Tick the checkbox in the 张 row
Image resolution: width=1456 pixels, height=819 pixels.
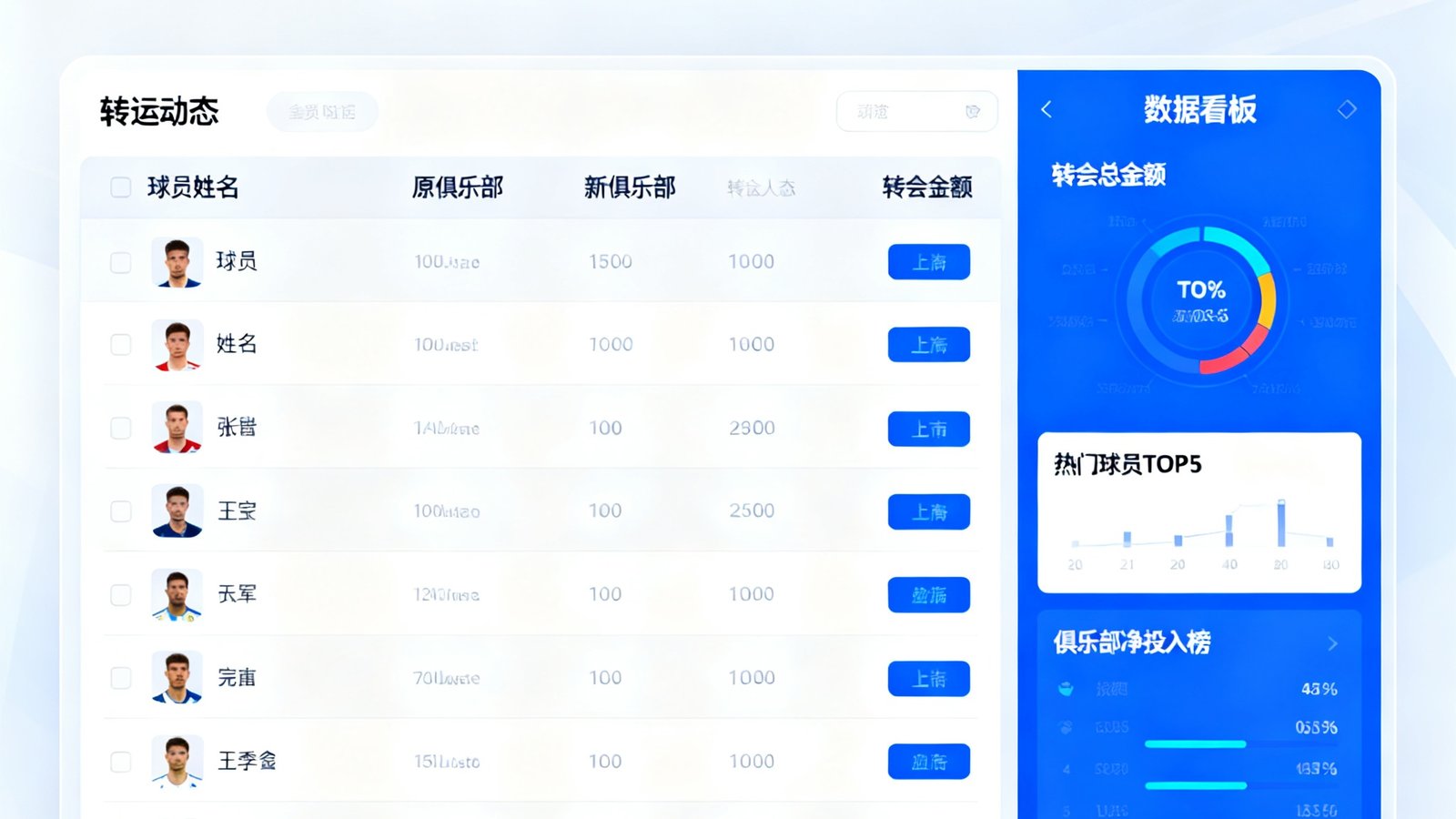(x=121, y=428)
